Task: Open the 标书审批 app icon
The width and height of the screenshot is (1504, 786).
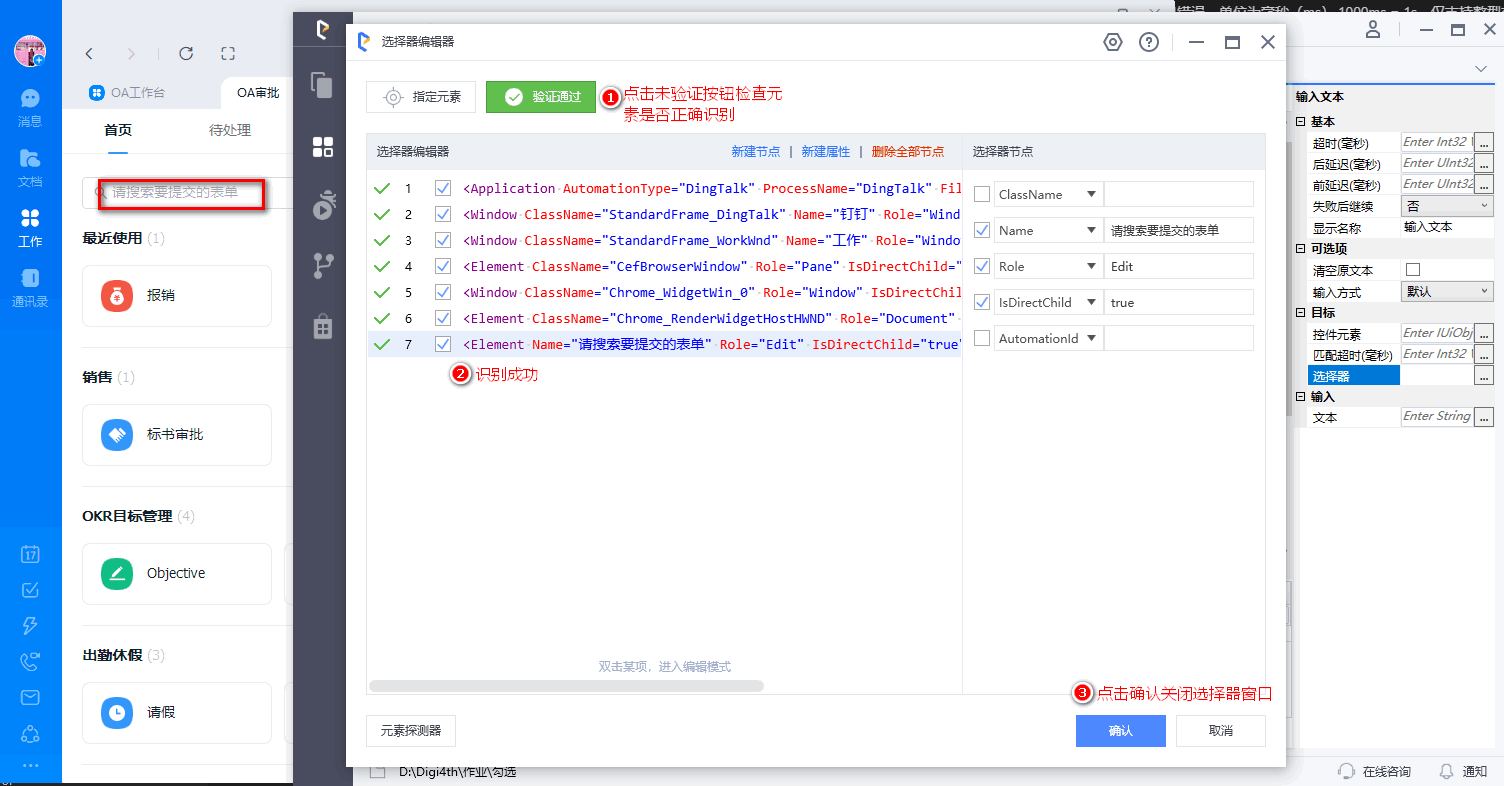Action: coord(117,435)
